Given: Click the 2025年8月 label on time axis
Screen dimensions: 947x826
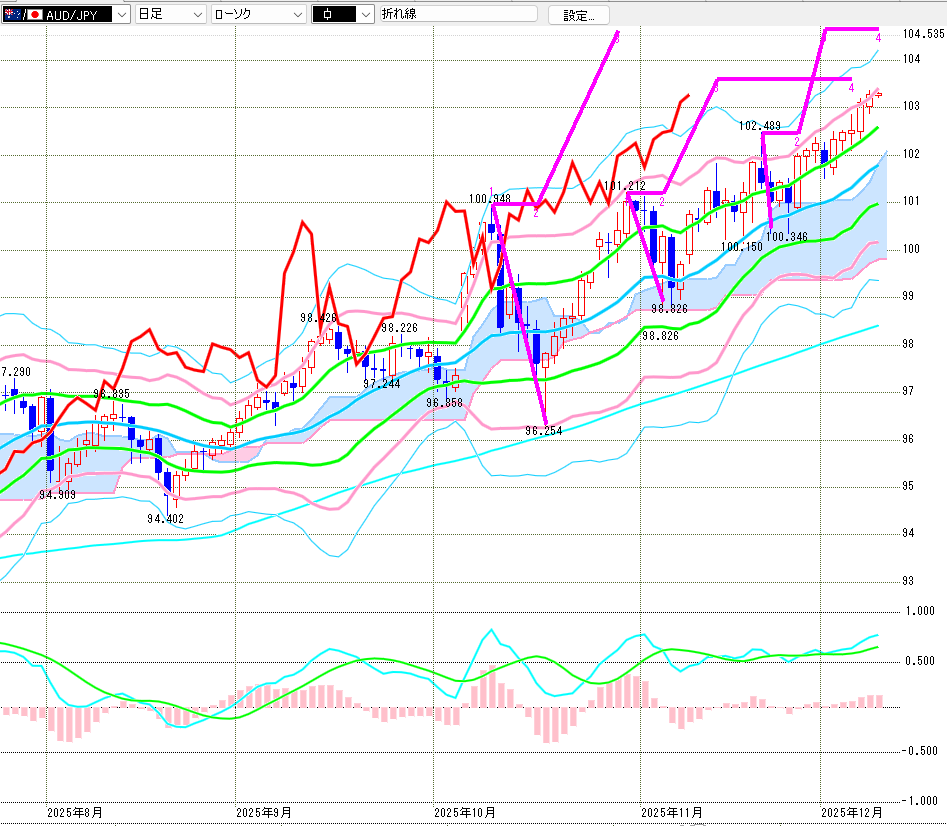Looking at the screenshot, I should pos(74,813).
